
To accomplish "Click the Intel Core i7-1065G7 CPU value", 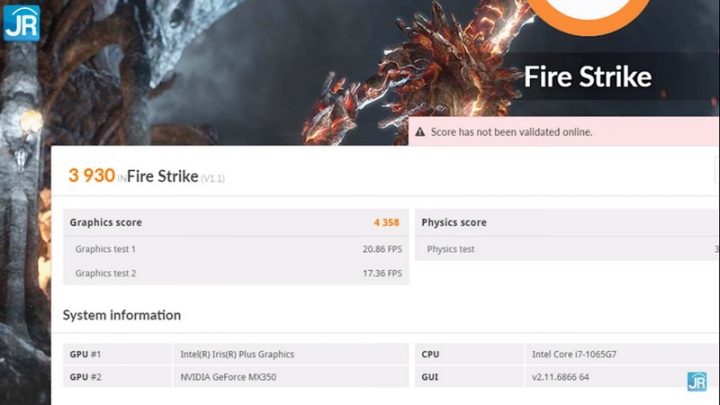I will click(572, 354).
